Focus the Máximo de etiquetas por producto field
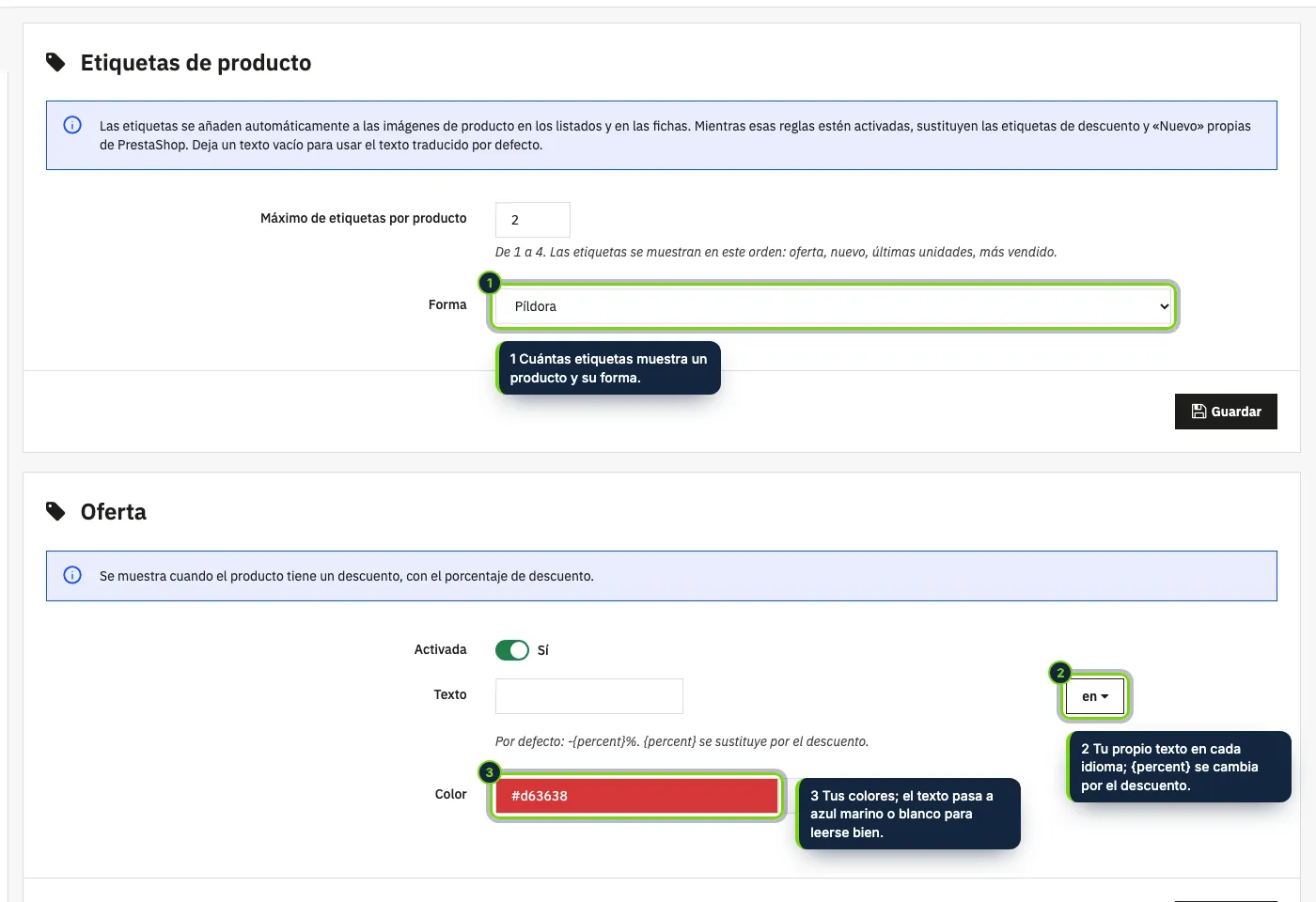The width and height of the screenshot is (1316, 902). tap(532, 220)
